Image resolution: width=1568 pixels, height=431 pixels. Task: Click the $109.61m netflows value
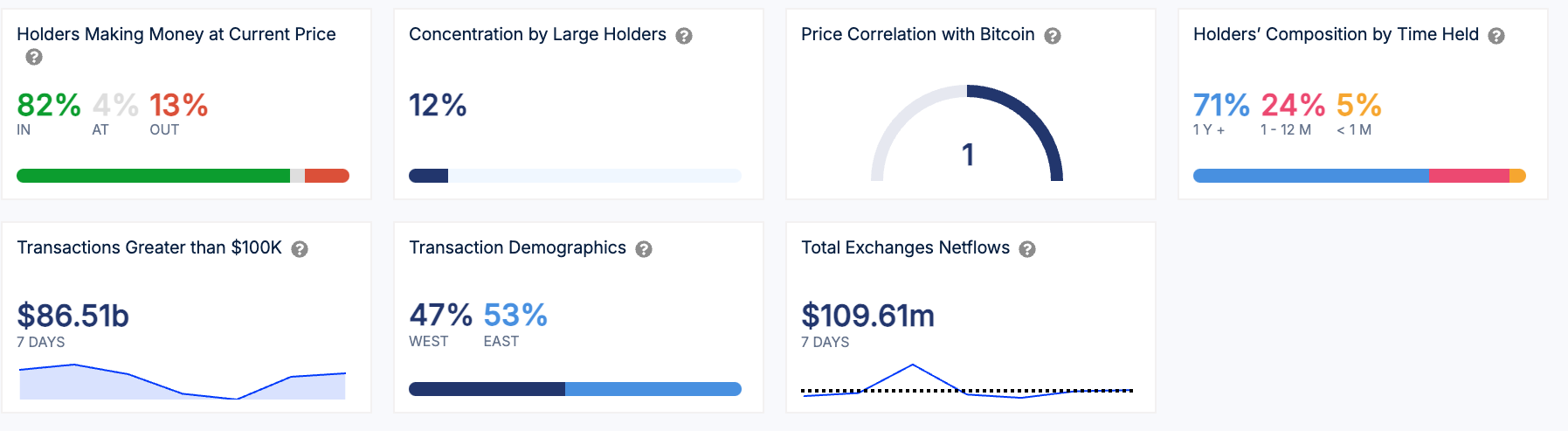pos(867,316)
